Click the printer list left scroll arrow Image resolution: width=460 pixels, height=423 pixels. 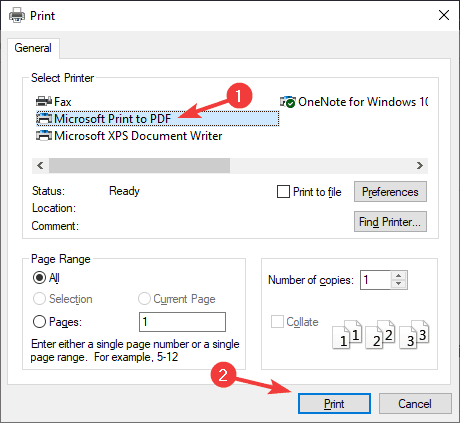coord(40,166)
